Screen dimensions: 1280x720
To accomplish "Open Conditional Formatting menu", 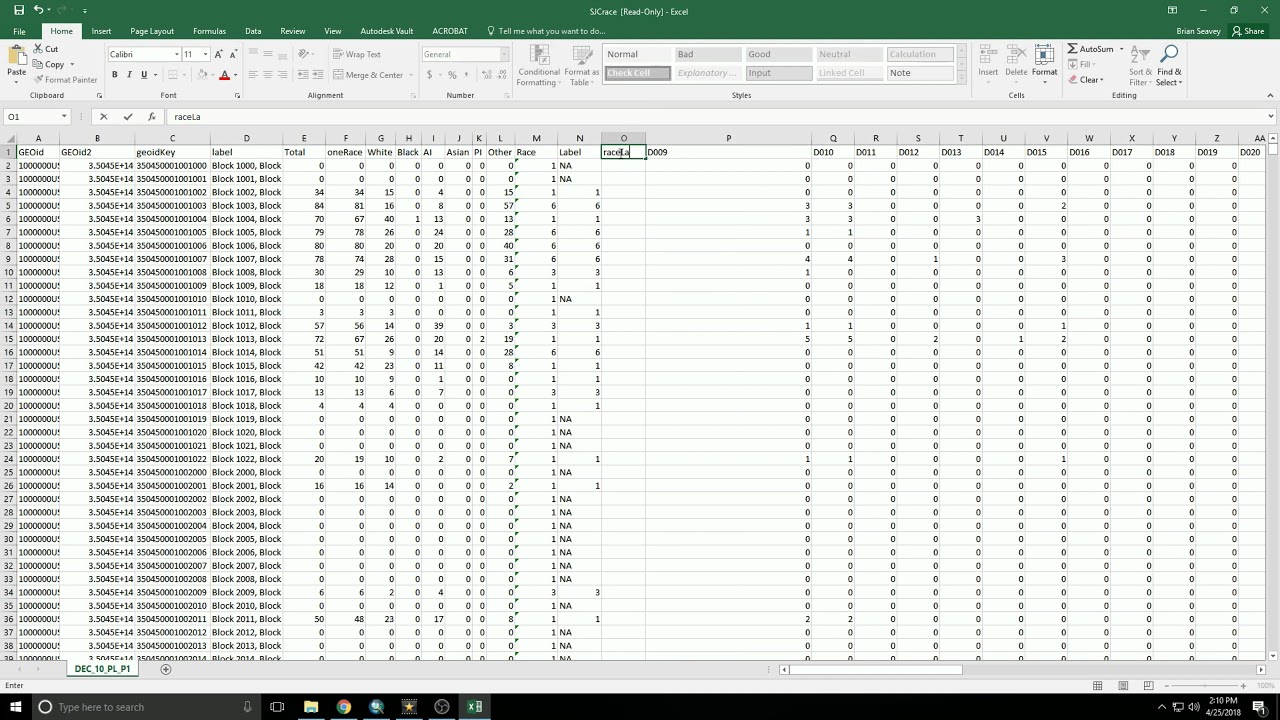I will point(539,66).
